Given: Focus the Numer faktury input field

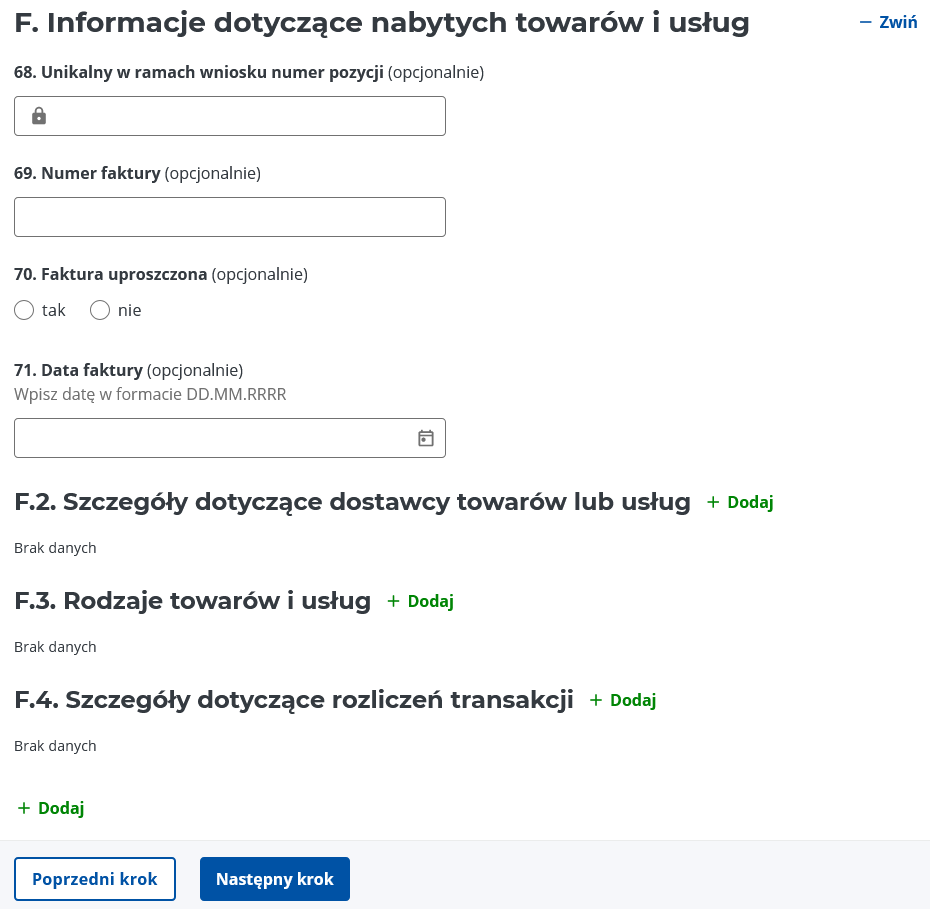Looking at the screenshot, I should tap(230, 217).
